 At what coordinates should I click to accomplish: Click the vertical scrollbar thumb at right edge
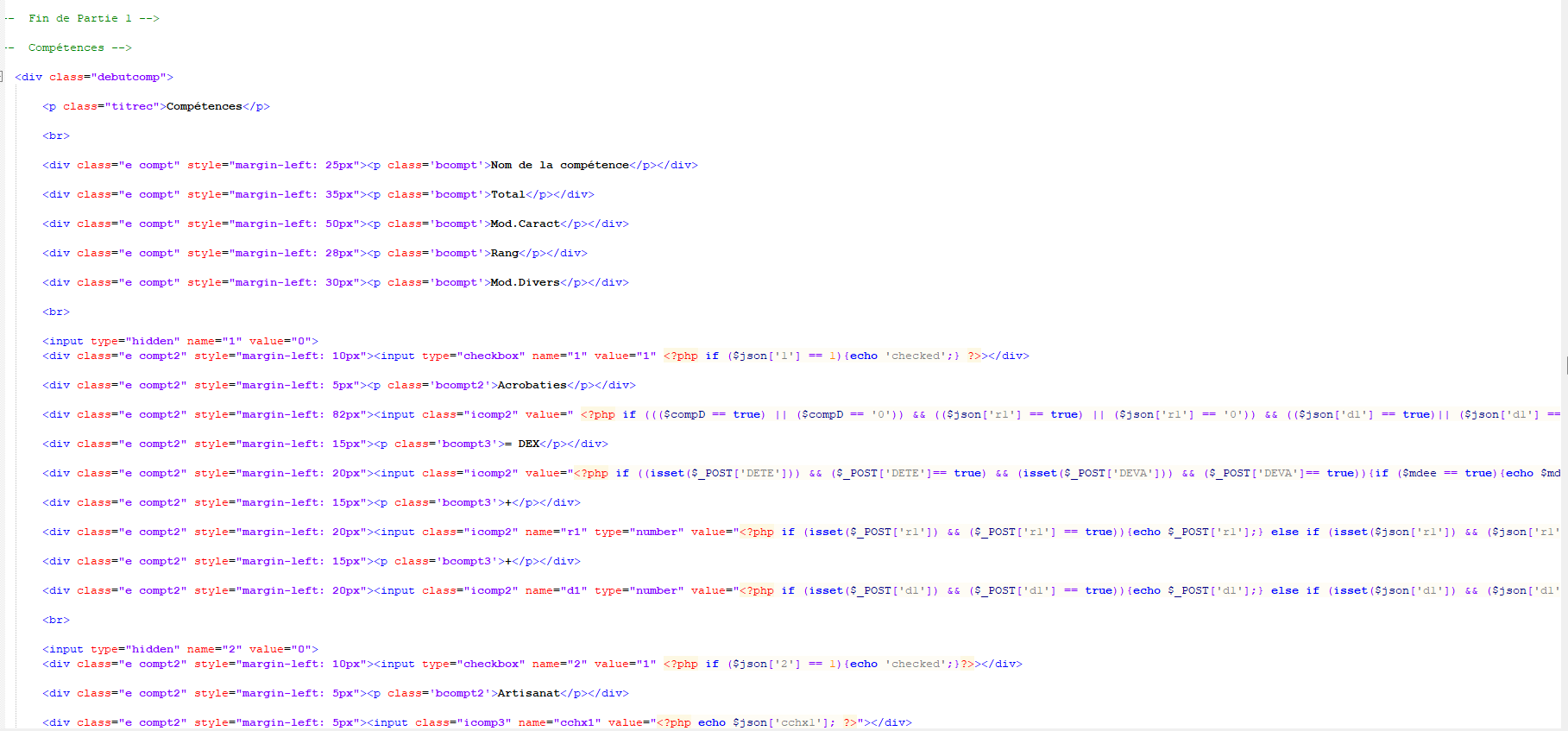(1565, 365)
